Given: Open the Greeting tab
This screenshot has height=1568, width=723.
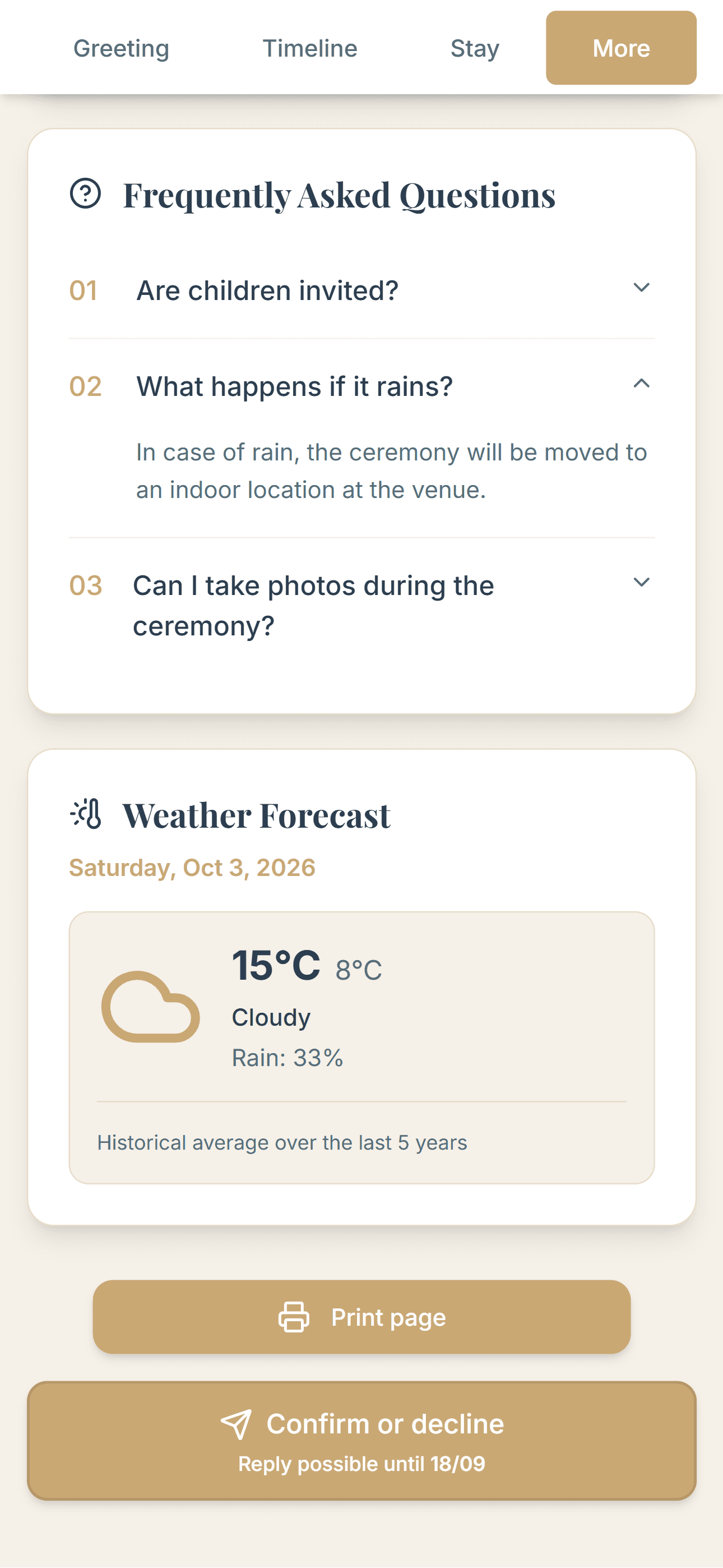Looking at the screenshot, I should [x=121, y=48].
